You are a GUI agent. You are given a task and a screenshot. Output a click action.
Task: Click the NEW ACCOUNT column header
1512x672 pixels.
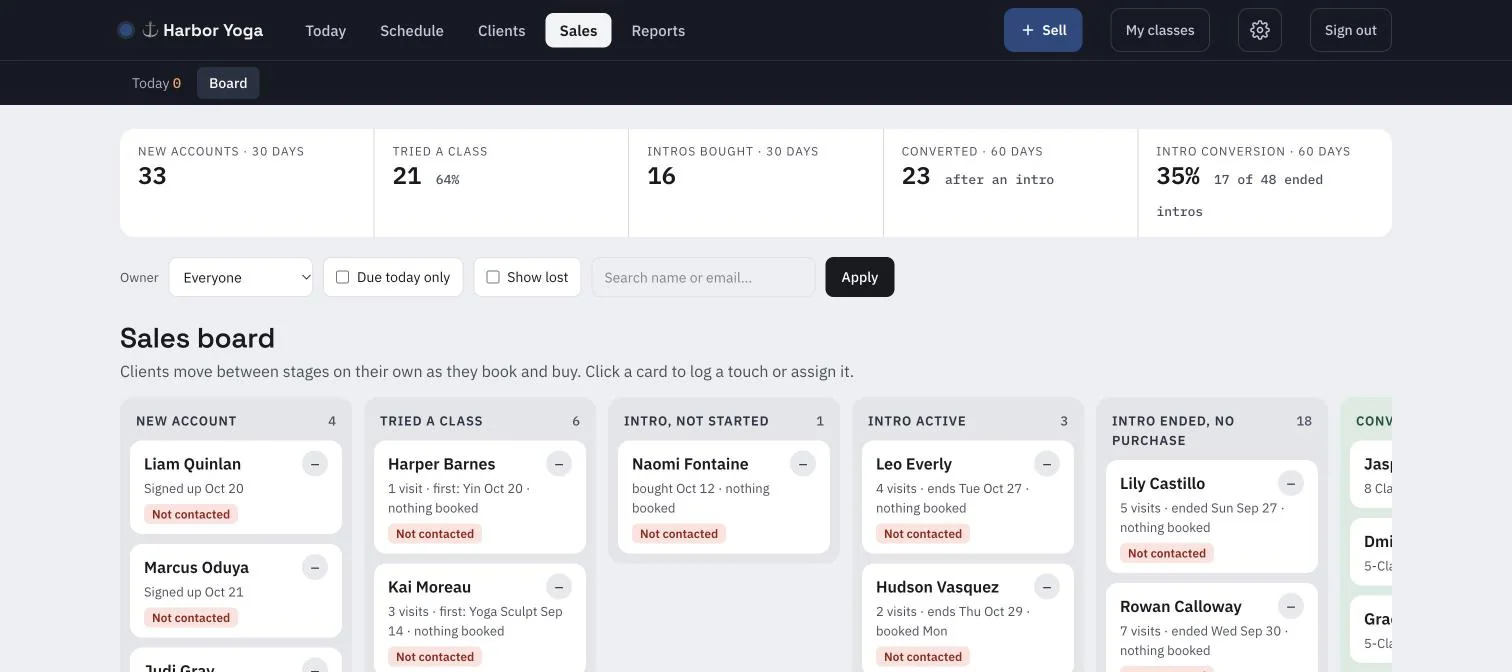point(186,421)
